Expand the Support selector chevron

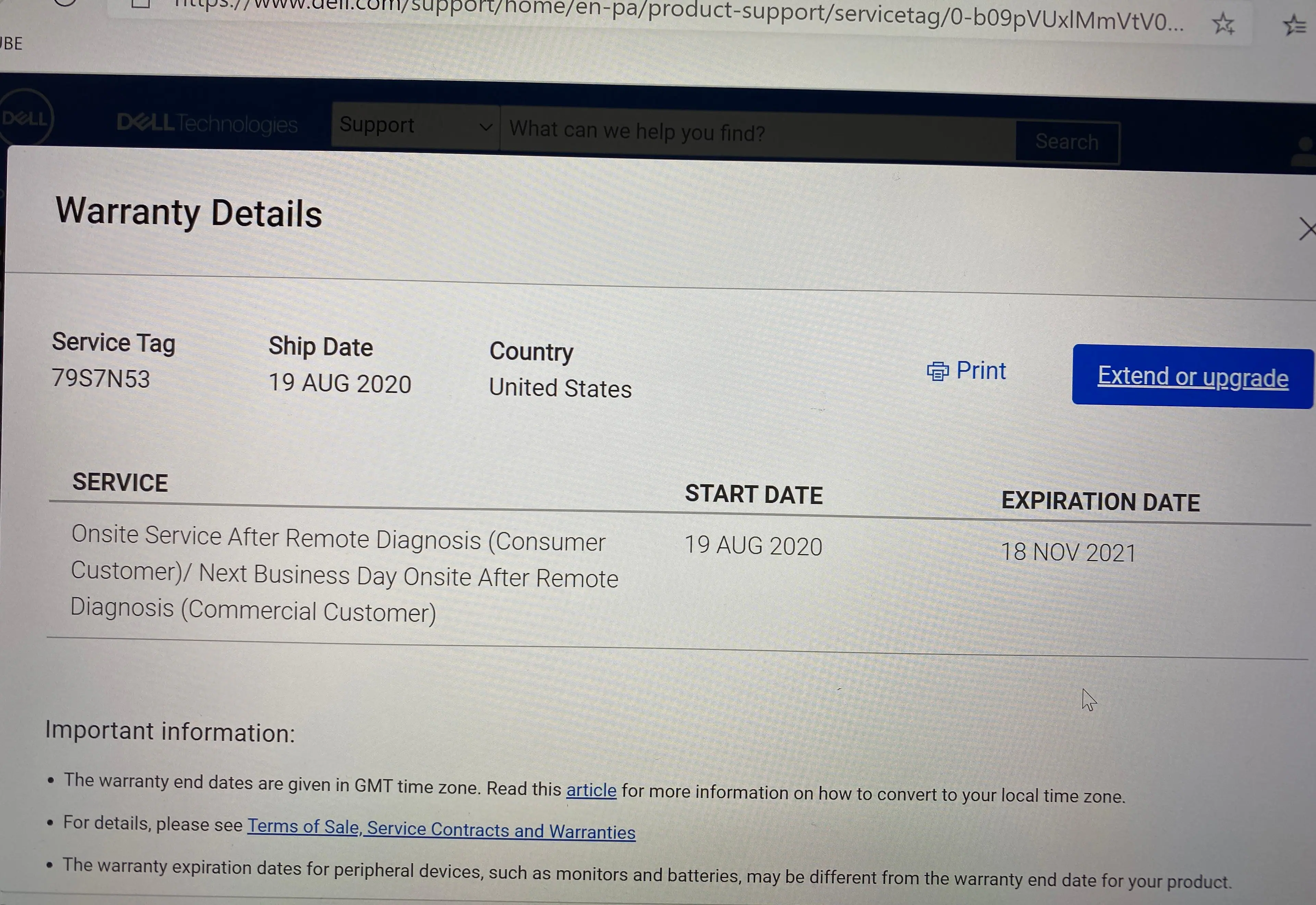coord(486,127)
